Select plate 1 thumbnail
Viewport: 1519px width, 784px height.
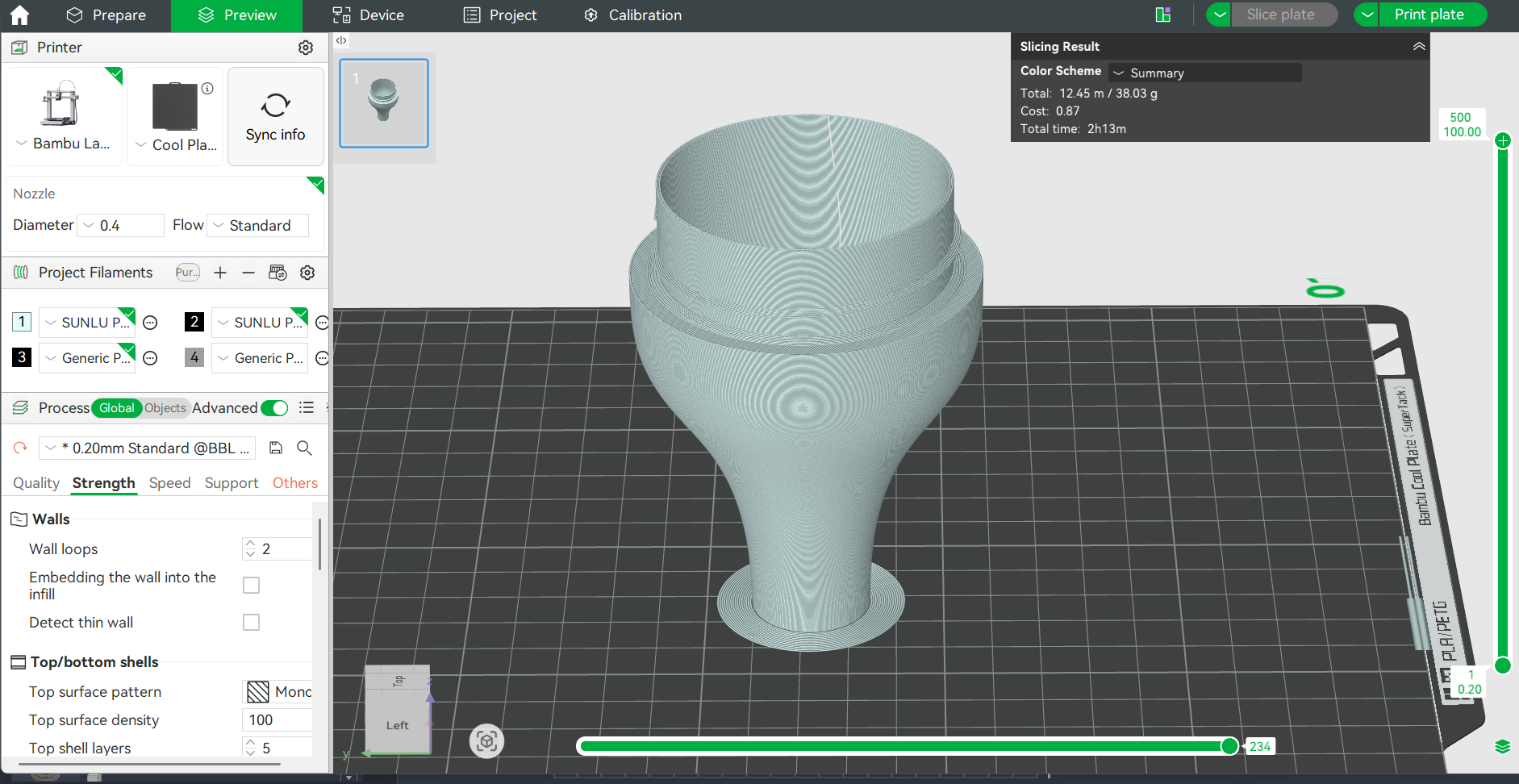(x=384, y=102)
